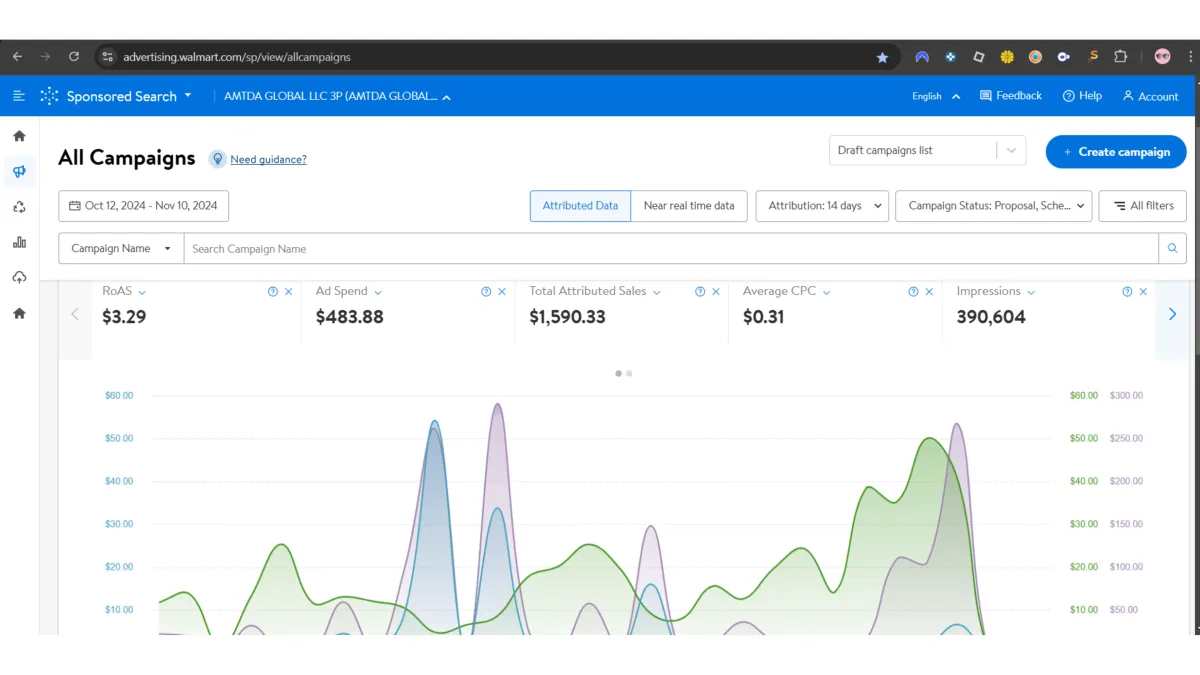The height and width of the screenshot is (675, 1200).
Task: Open the Need guidance? link
Action: tap(268, 159)
